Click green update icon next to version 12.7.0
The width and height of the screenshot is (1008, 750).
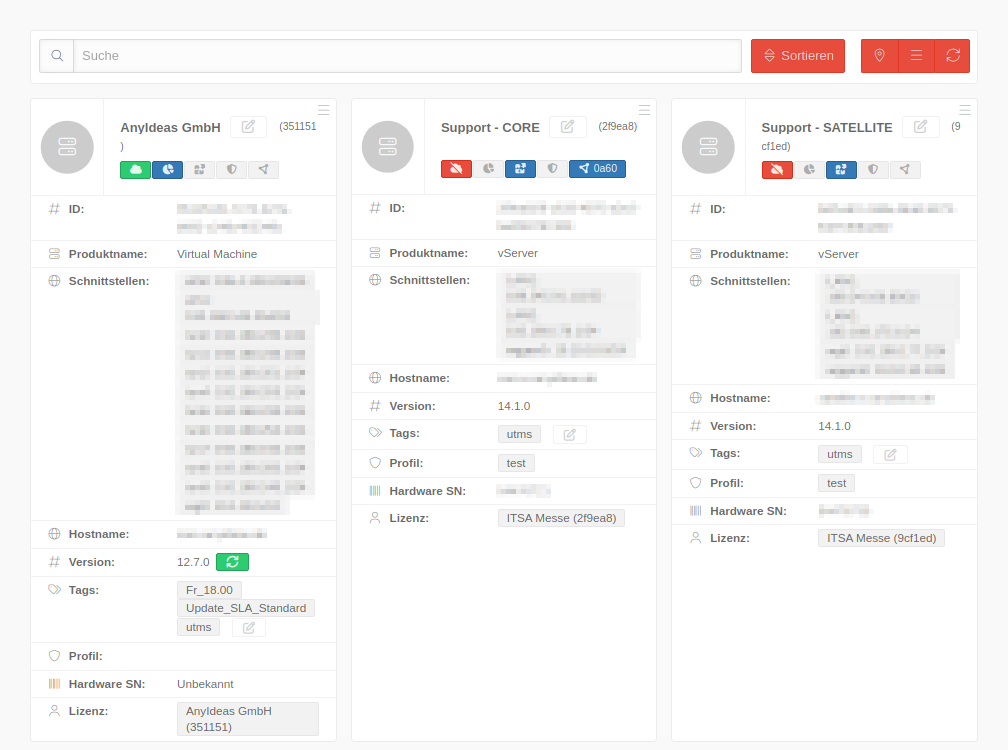(232, 562)
